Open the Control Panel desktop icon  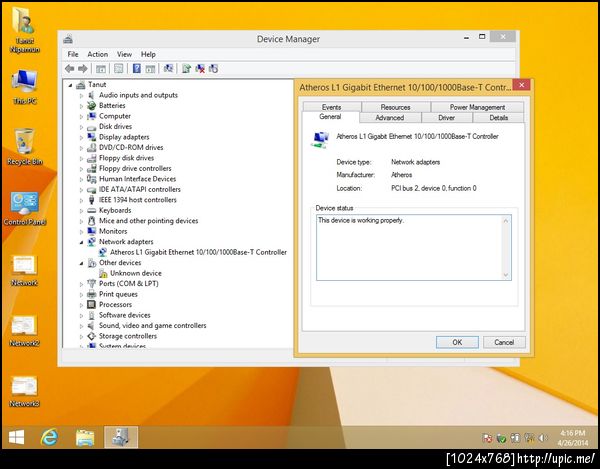pos(24,208)
